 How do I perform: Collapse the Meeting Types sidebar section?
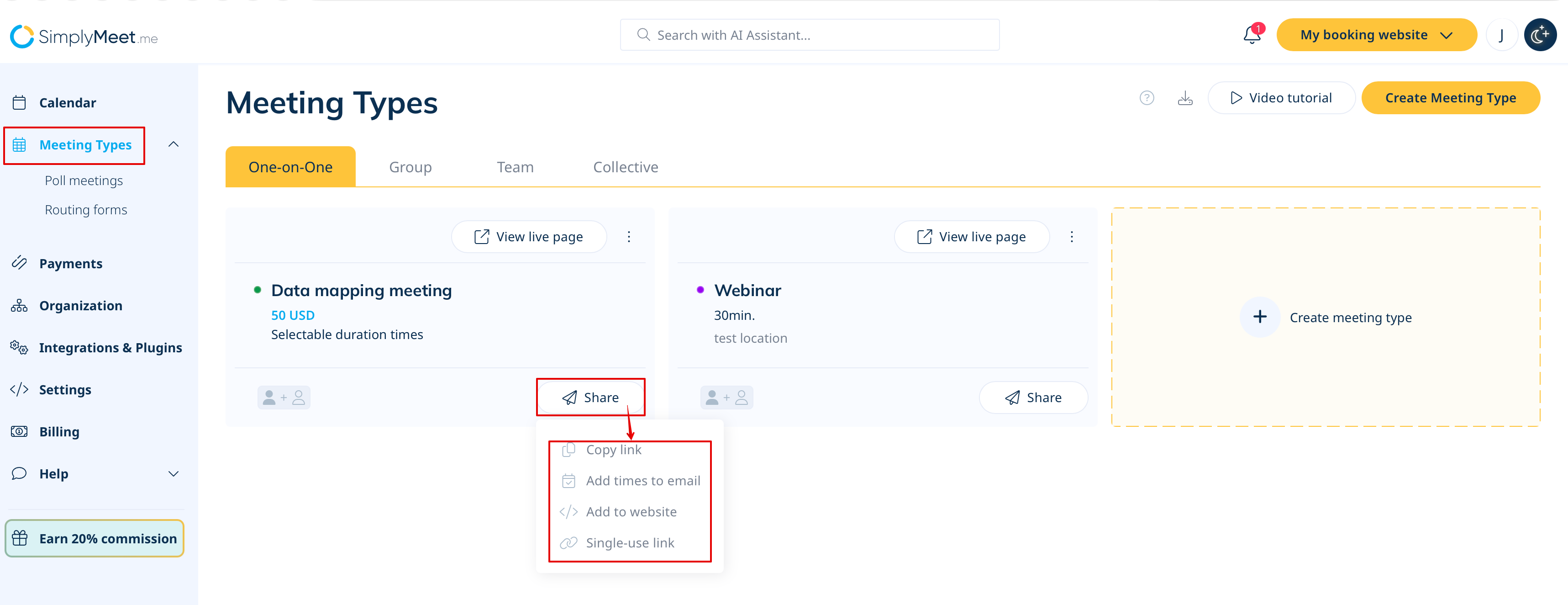pos(174,145)
